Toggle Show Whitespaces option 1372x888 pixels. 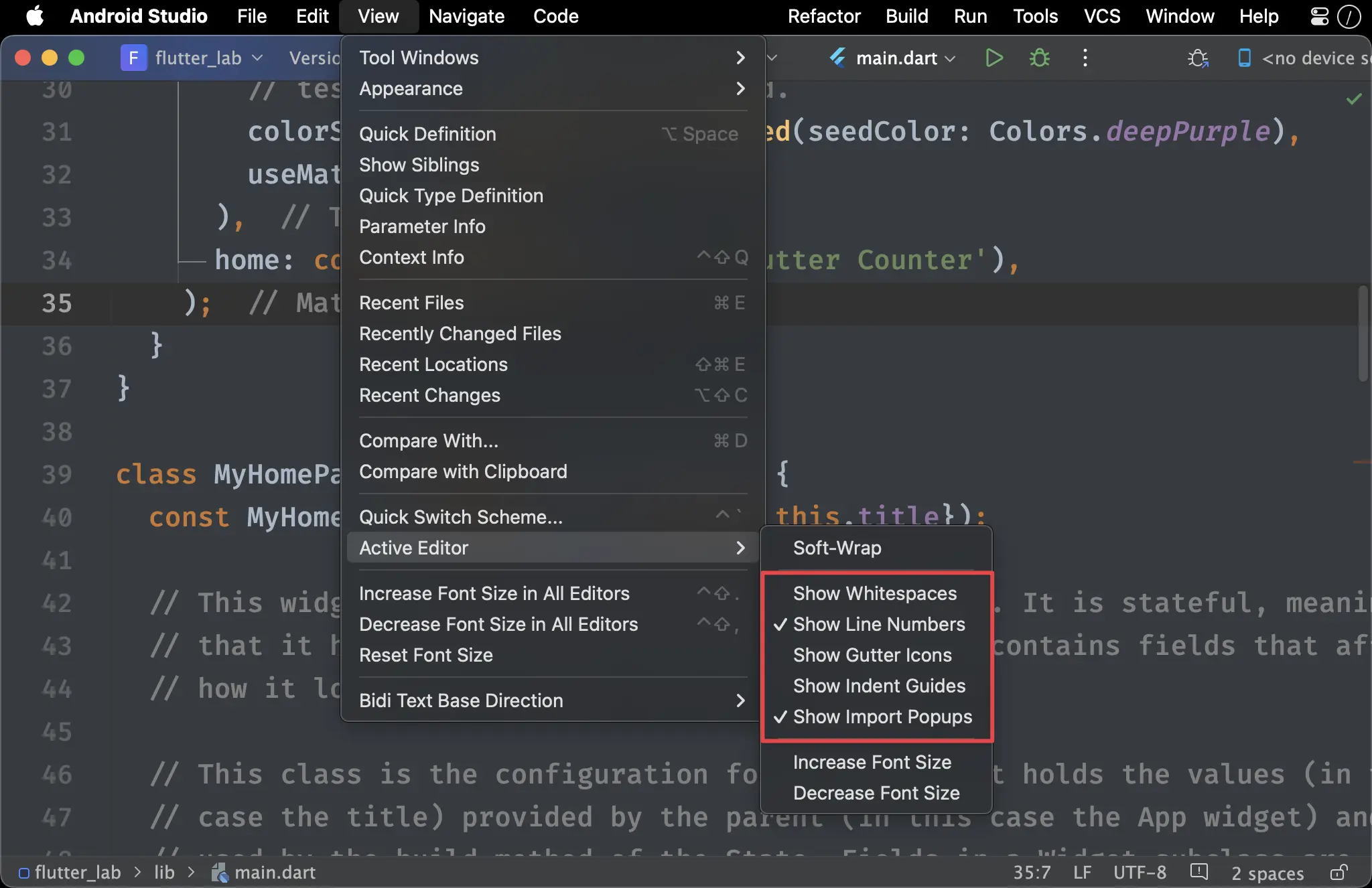874,593
